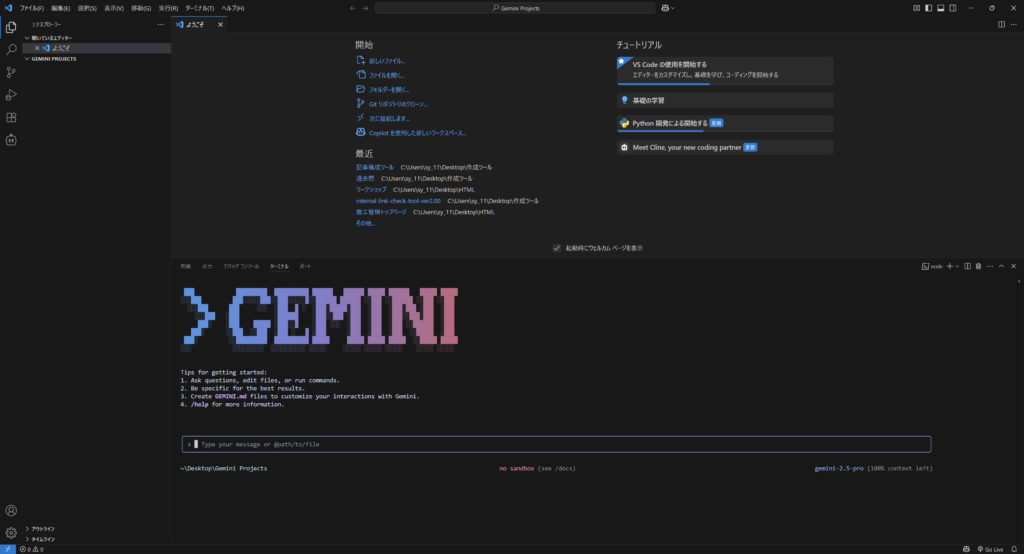Click the Git リポジトリのクローン... link

click(x=397, y=104)
